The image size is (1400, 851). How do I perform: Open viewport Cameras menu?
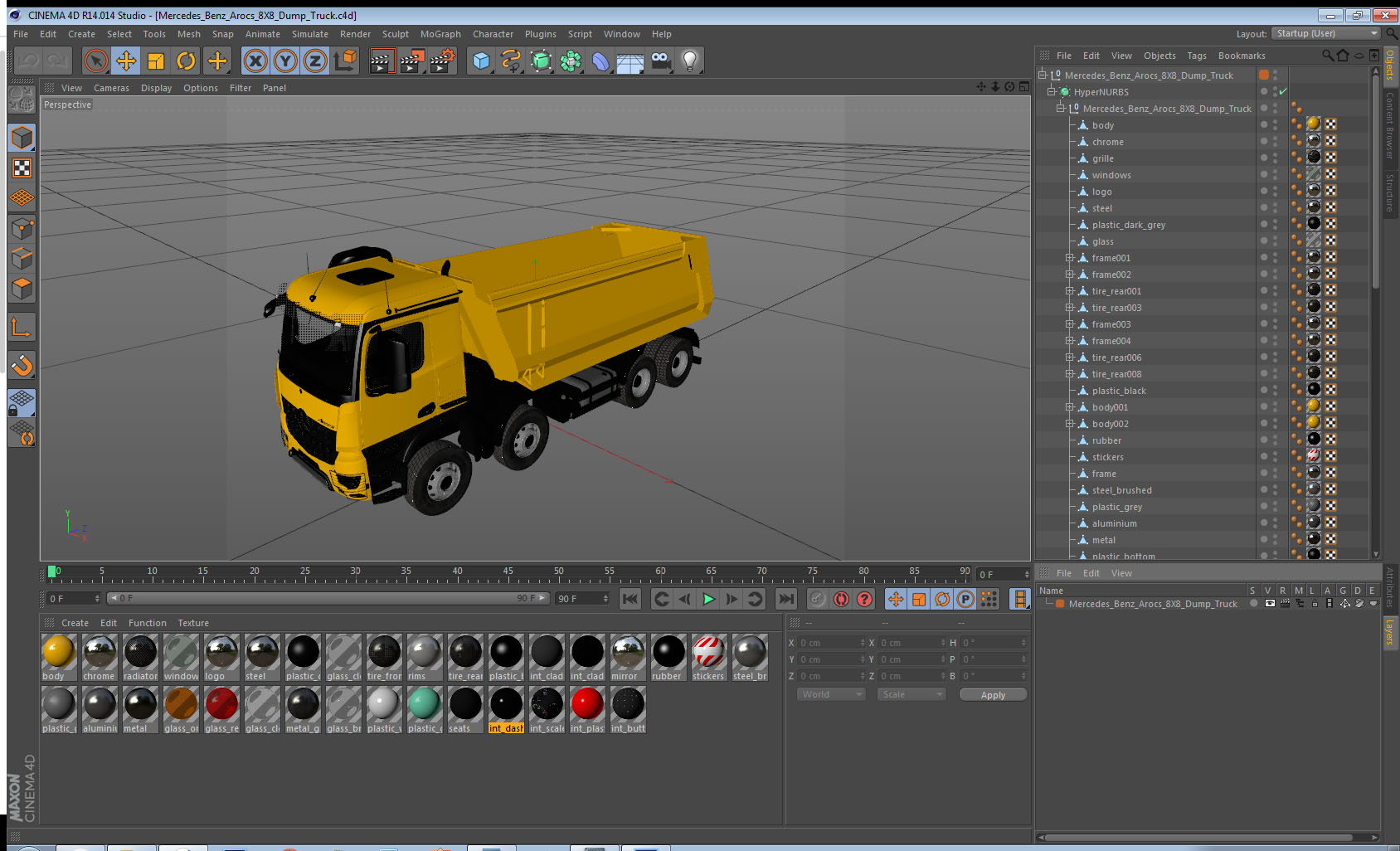[111, 88]
